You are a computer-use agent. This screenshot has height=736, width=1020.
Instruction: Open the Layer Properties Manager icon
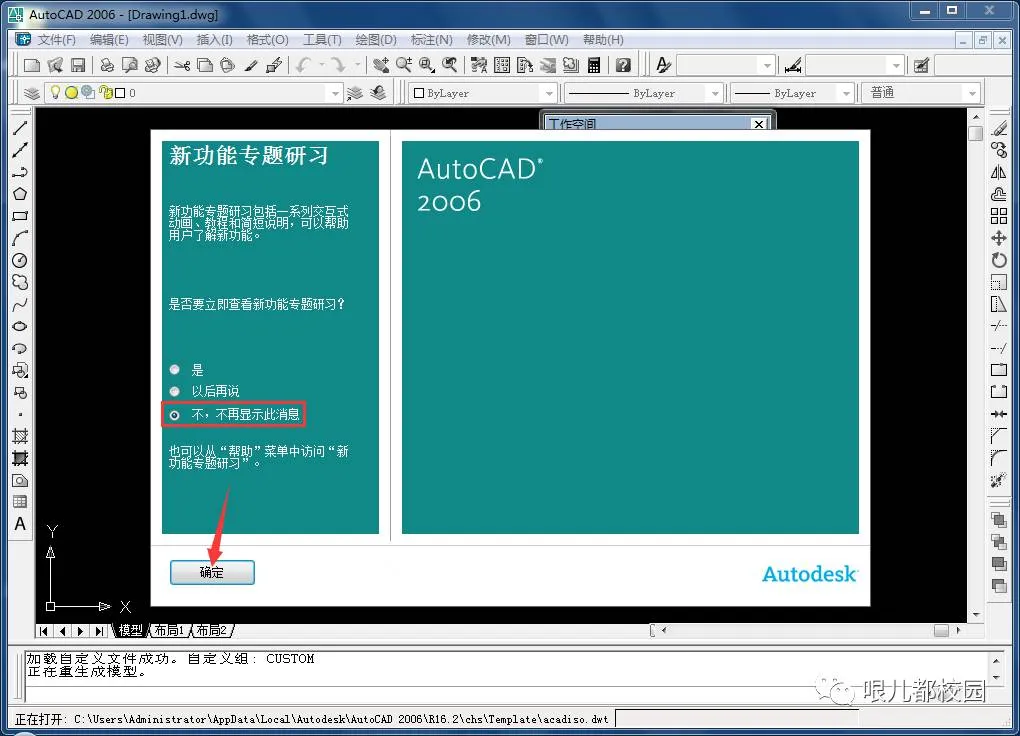click(x=31, y=93)
